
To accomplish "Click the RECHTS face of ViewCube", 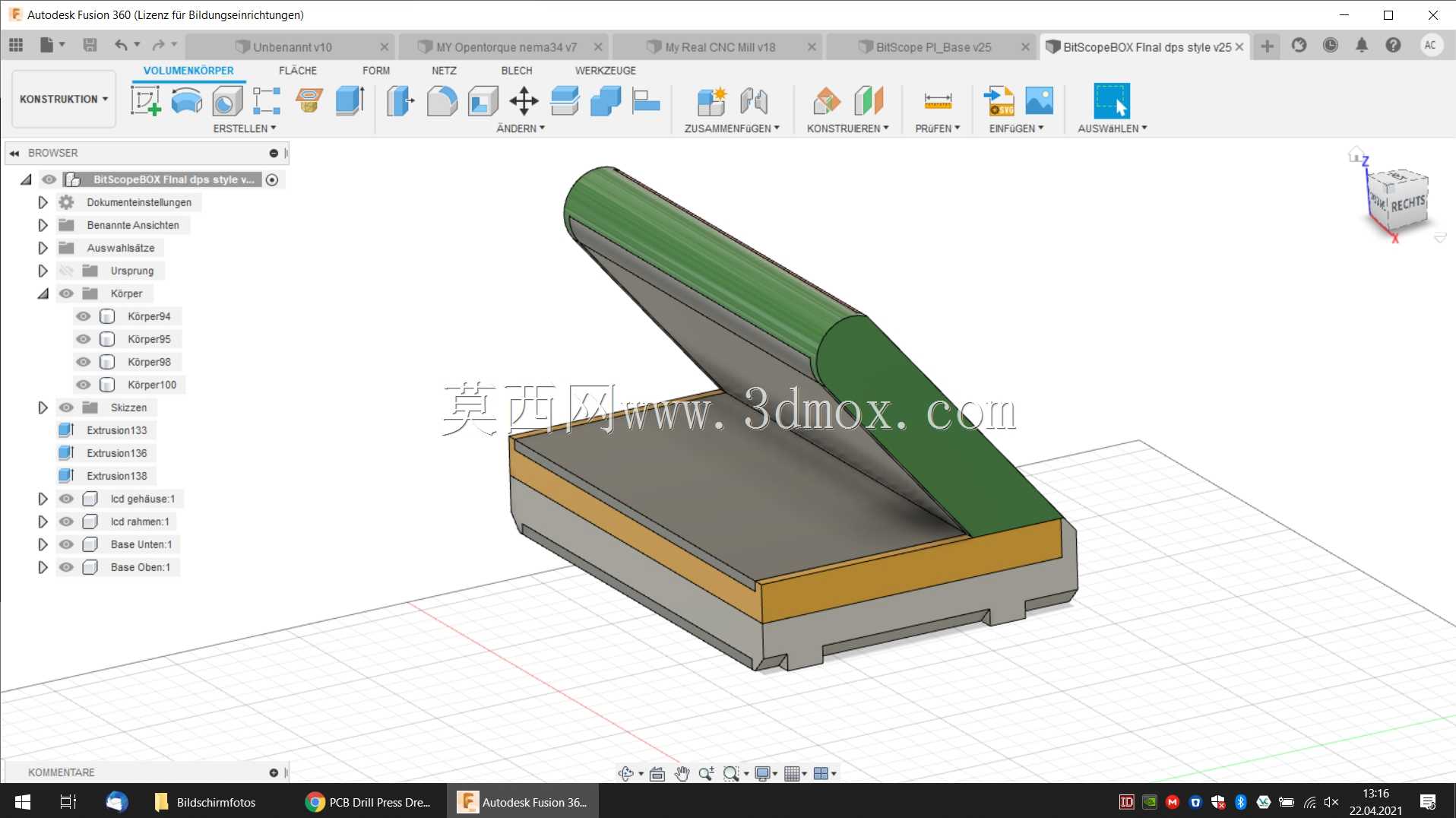I will (1407, 204).
